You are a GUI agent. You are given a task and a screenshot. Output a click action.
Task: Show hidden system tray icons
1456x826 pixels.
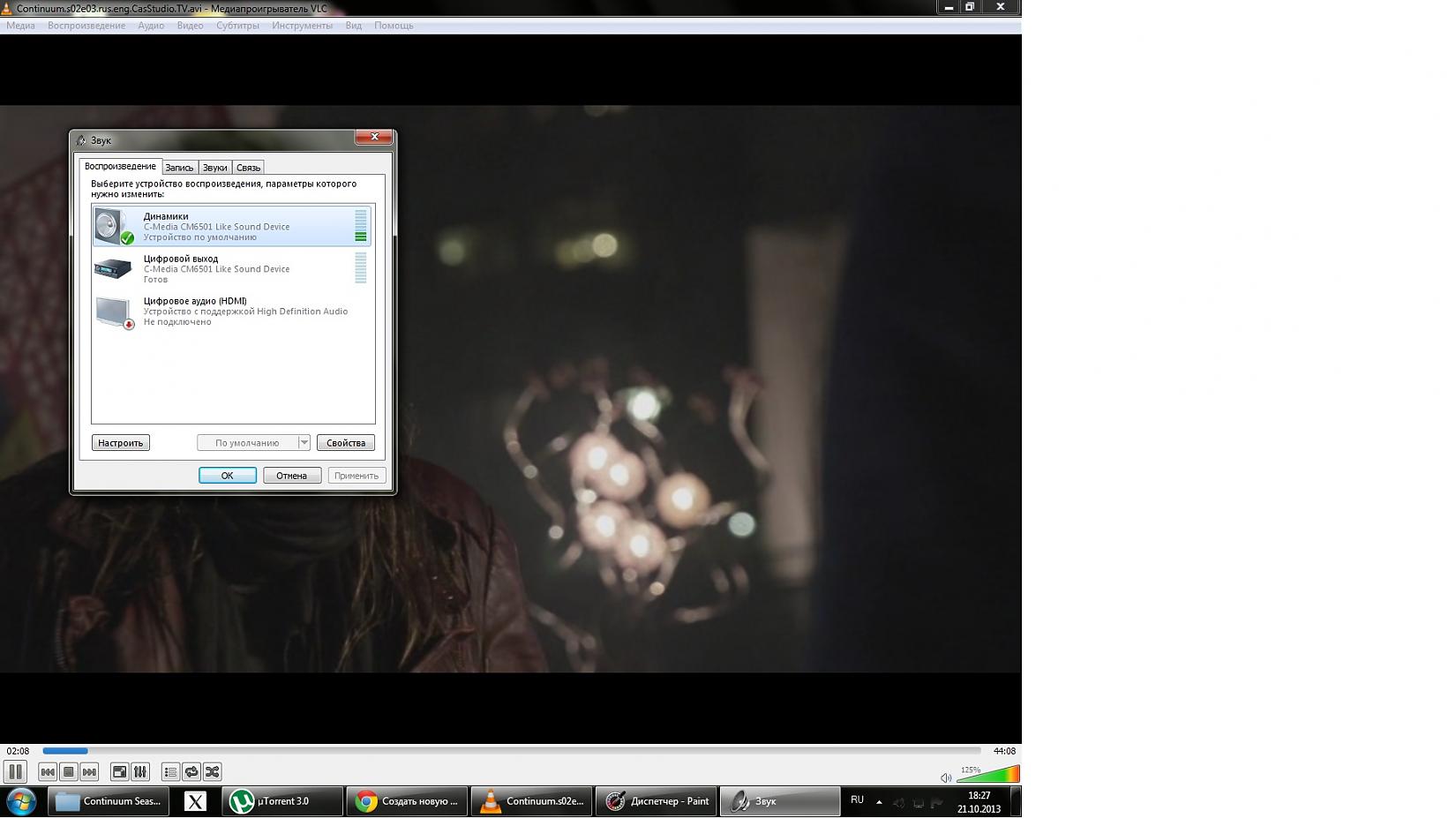click(x=879, y=802)
